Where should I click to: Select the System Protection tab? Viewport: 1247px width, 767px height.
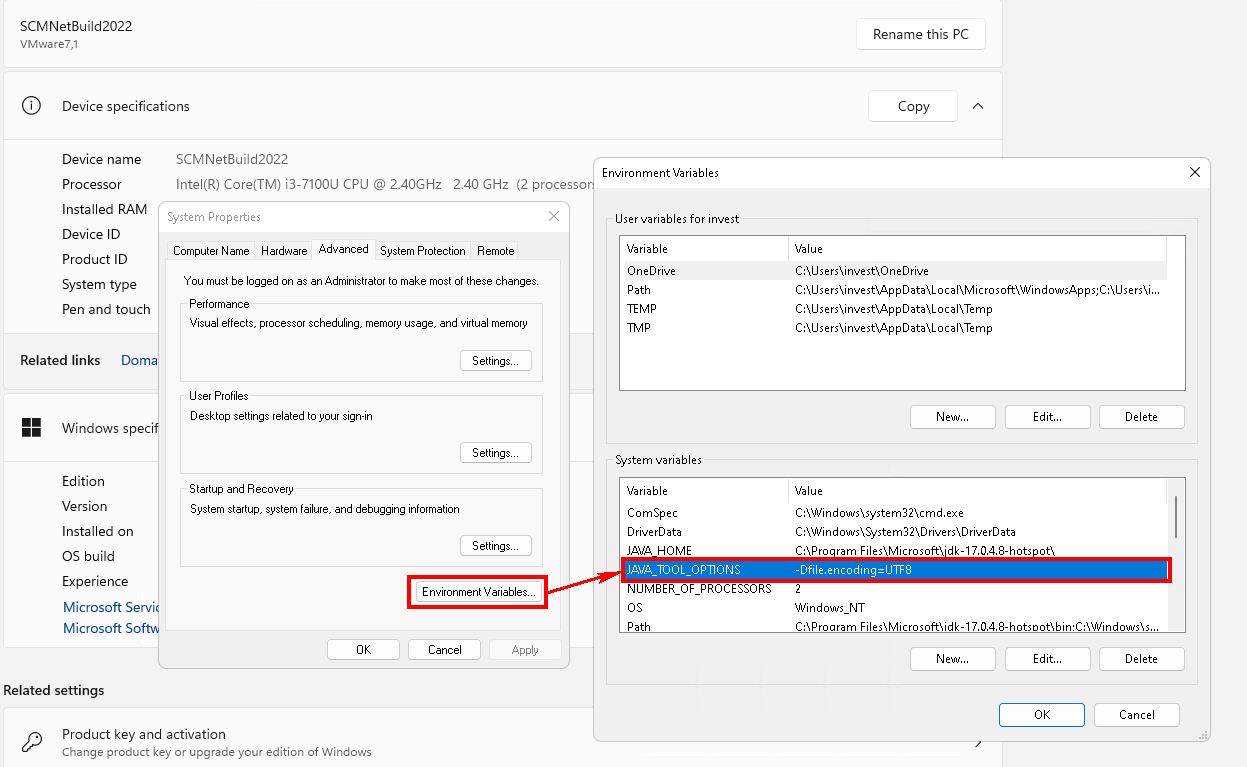pyautogui.click(x=422, y=251)
